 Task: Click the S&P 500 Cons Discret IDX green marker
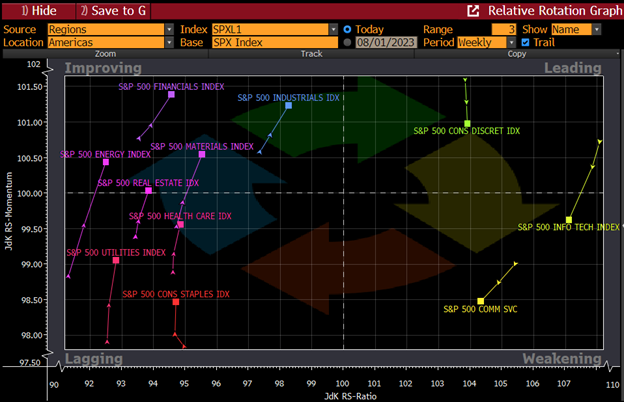point(467,124)
